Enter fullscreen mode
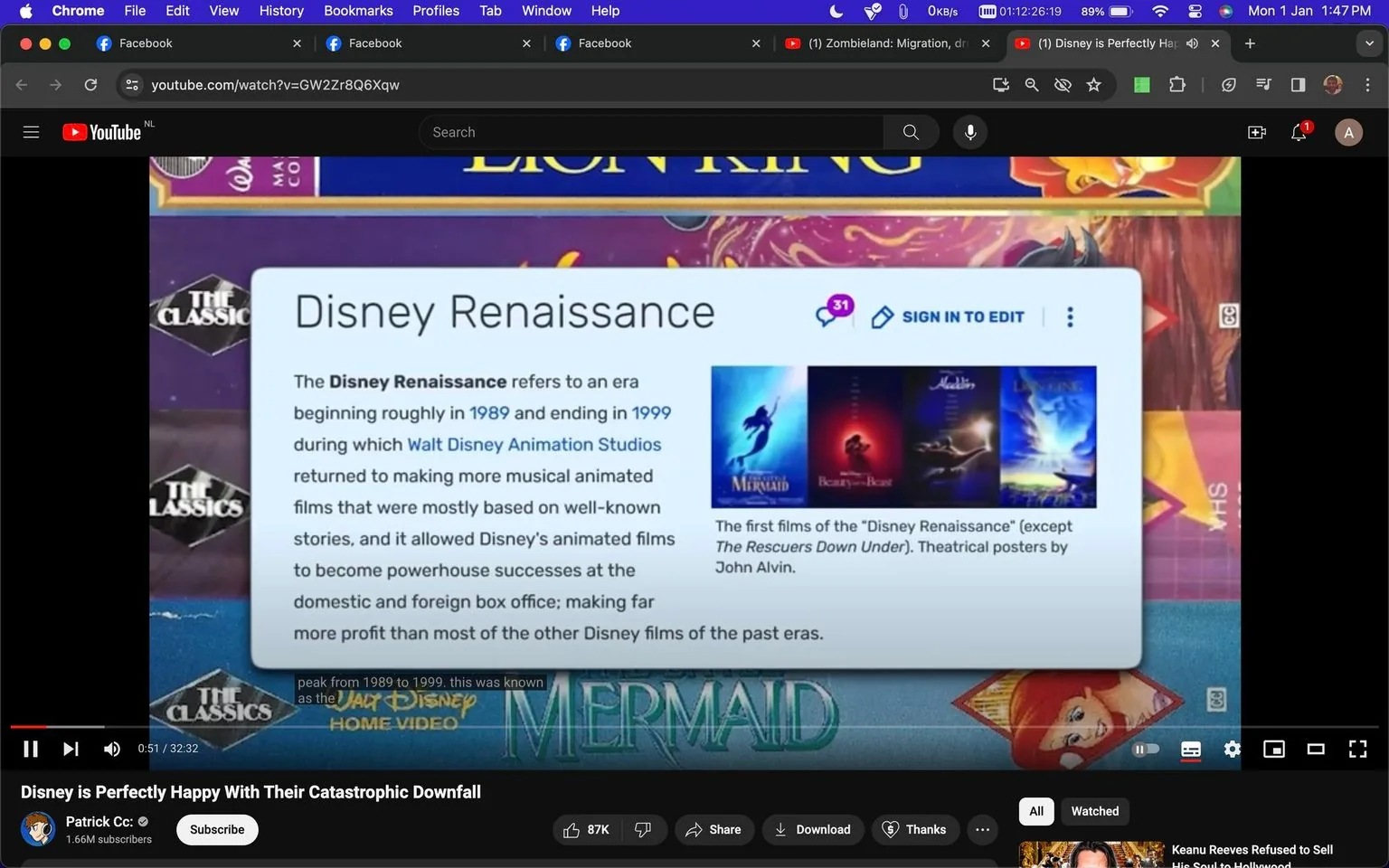 (x=1357, y=749)
